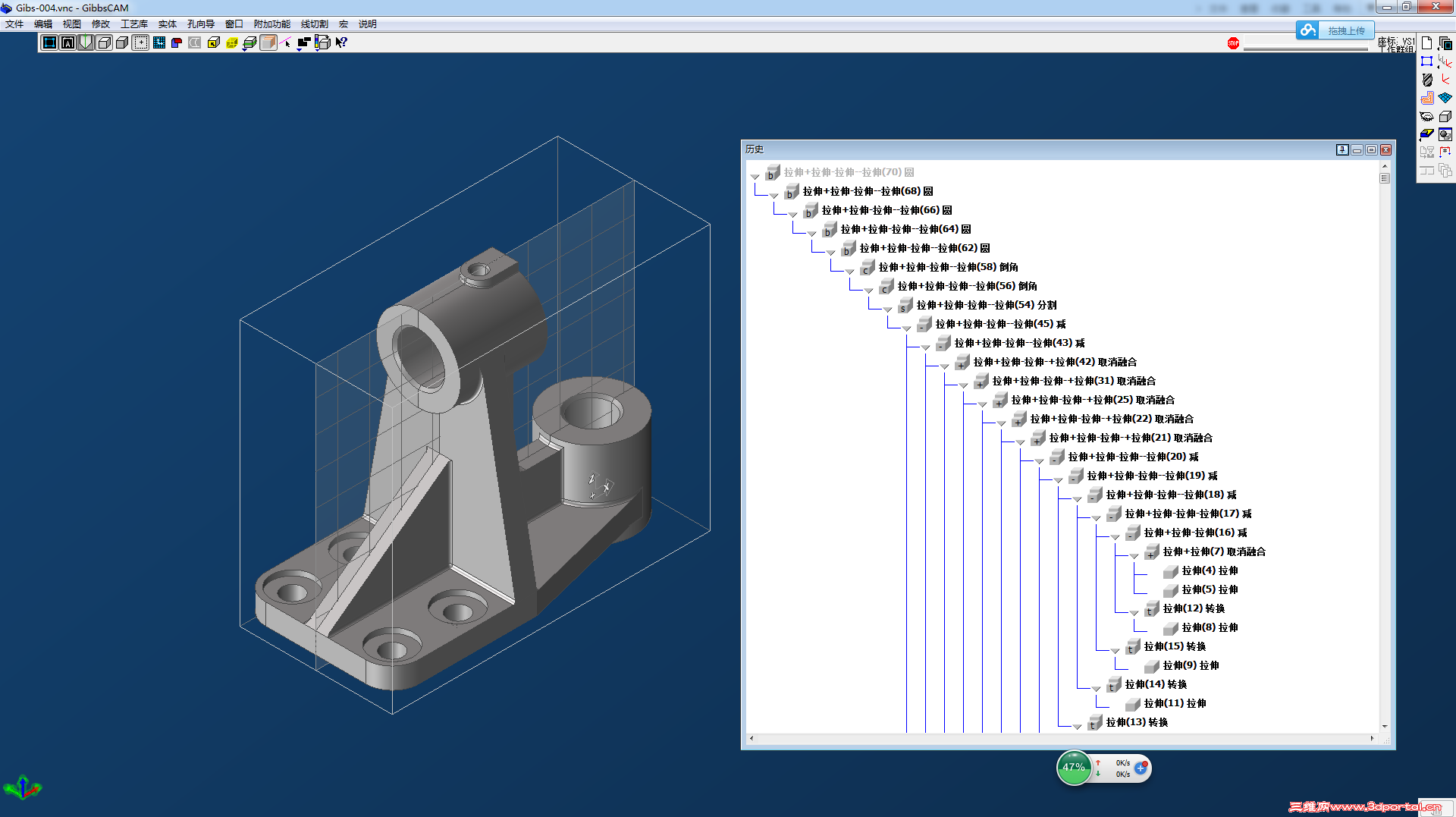Click the blue and yellow block icon in palette

click(x=1427, y=134)
